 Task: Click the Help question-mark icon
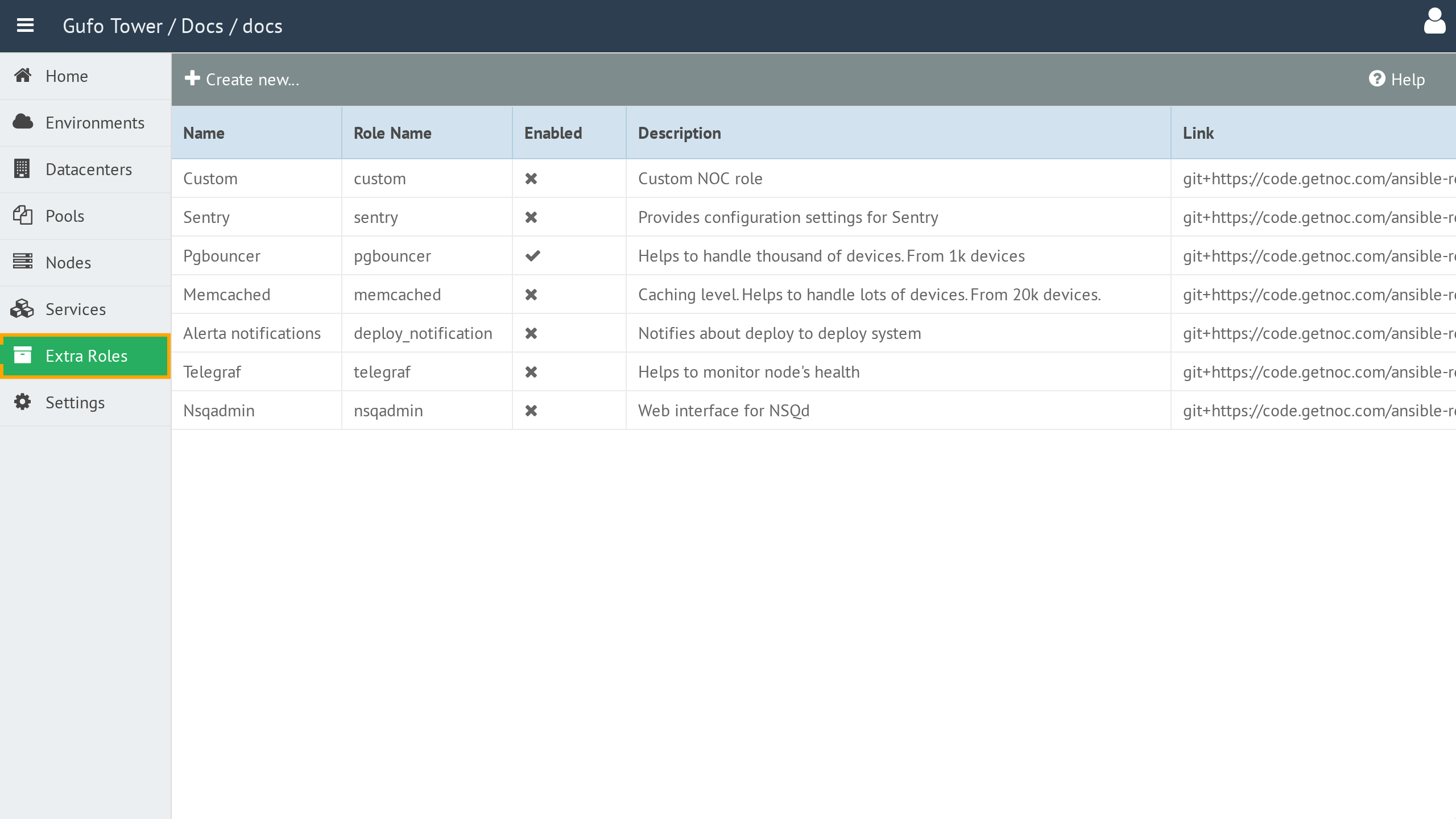(x=1377, y=78)
